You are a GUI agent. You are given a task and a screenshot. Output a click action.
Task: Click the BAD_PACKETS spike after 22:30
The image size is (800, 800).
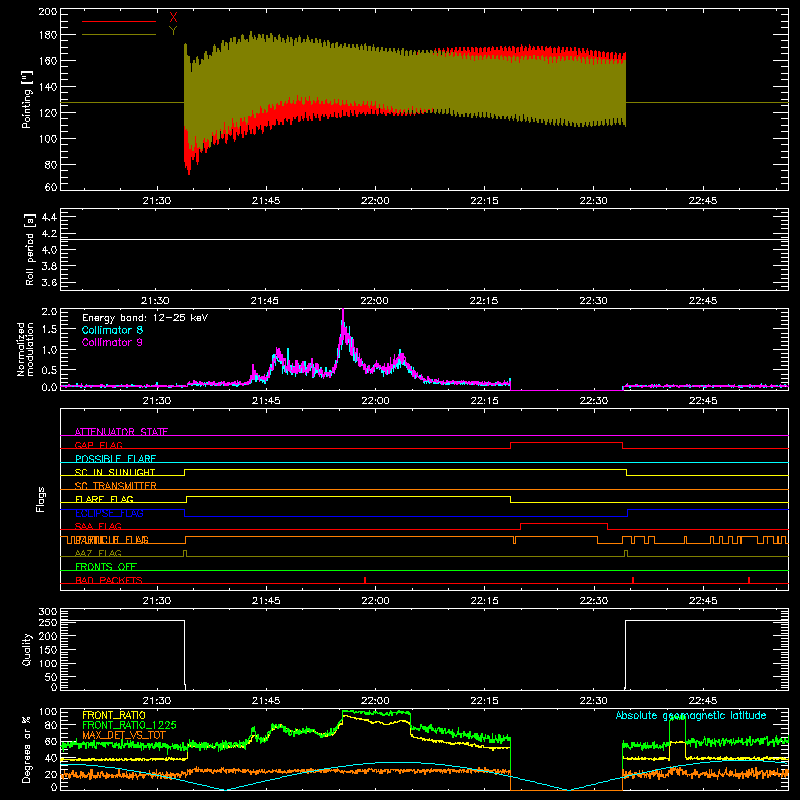point(633,580)
